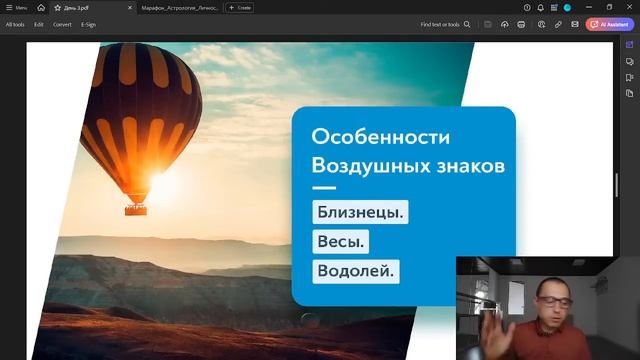Go to the Home view icon
Screen dimensions: 640x360
41,8
